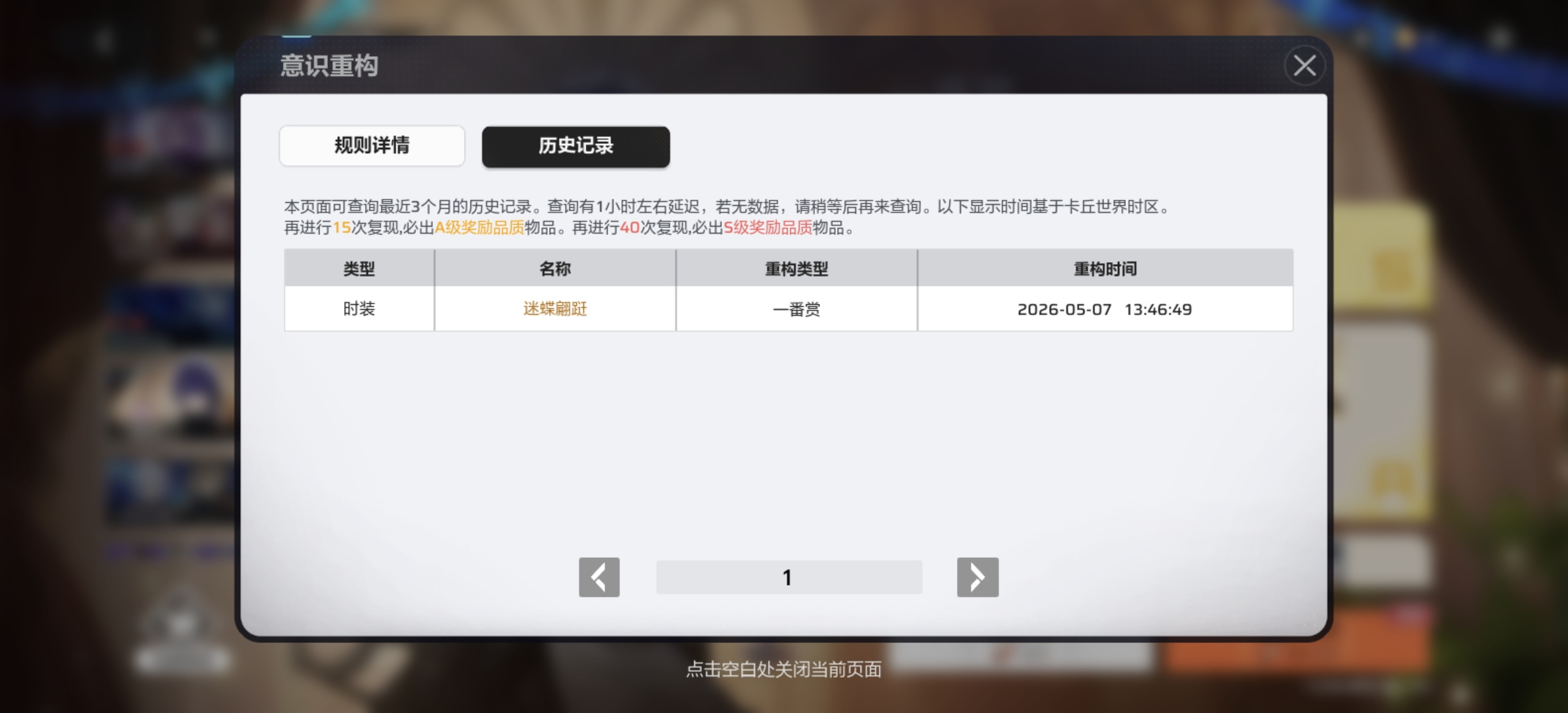The image size is (1568, 713).
Task: Click the 重构类型 column header
Action: (797, 269)
